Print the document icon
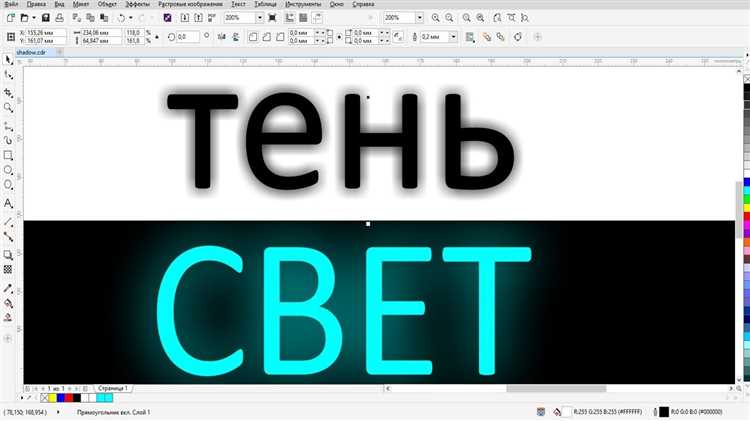The height and width of the screenshot is (421, 750). click(x=59, y=18)
